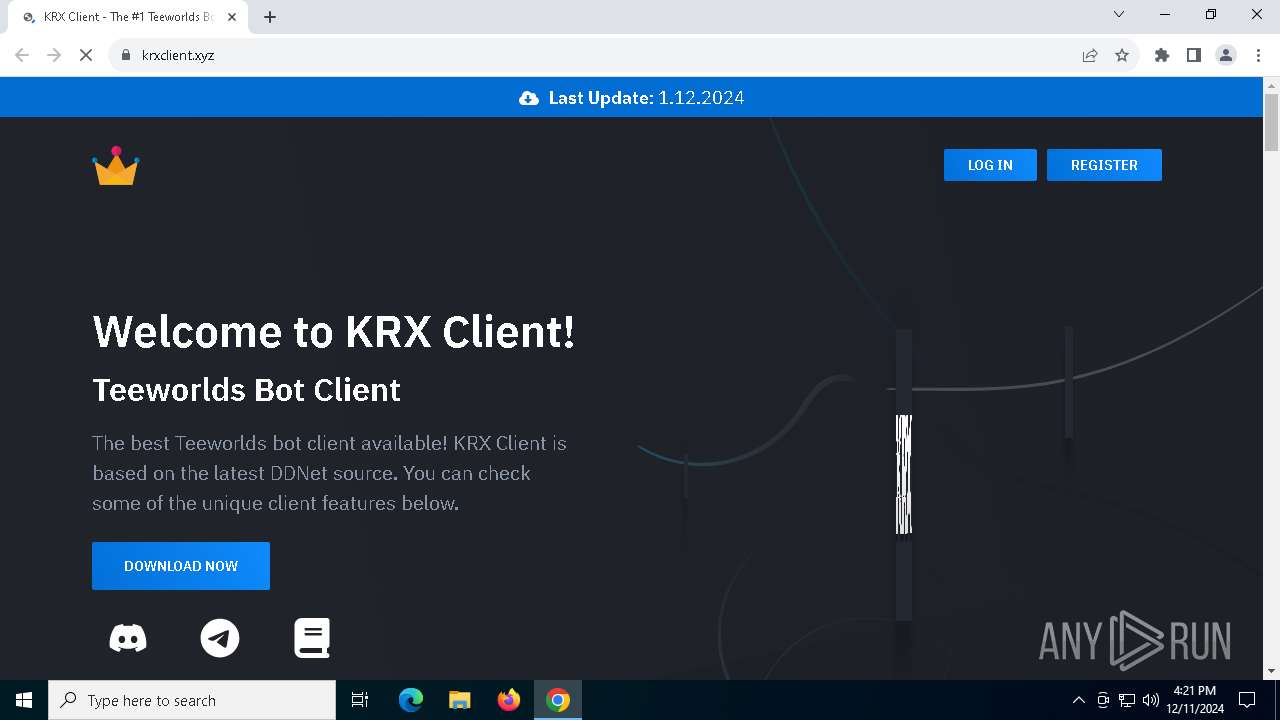Open the volume control tray icon

click(1151, 700)
